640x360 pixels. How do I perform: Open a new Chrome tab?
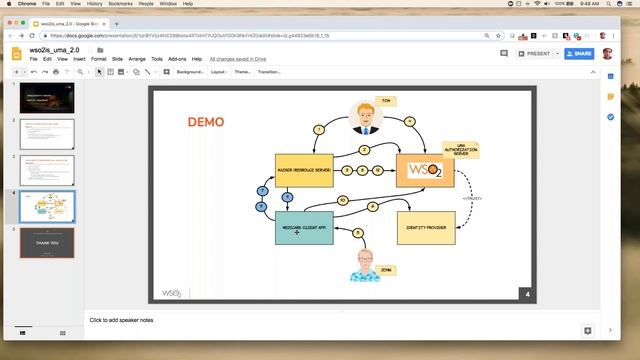(116, 24)
